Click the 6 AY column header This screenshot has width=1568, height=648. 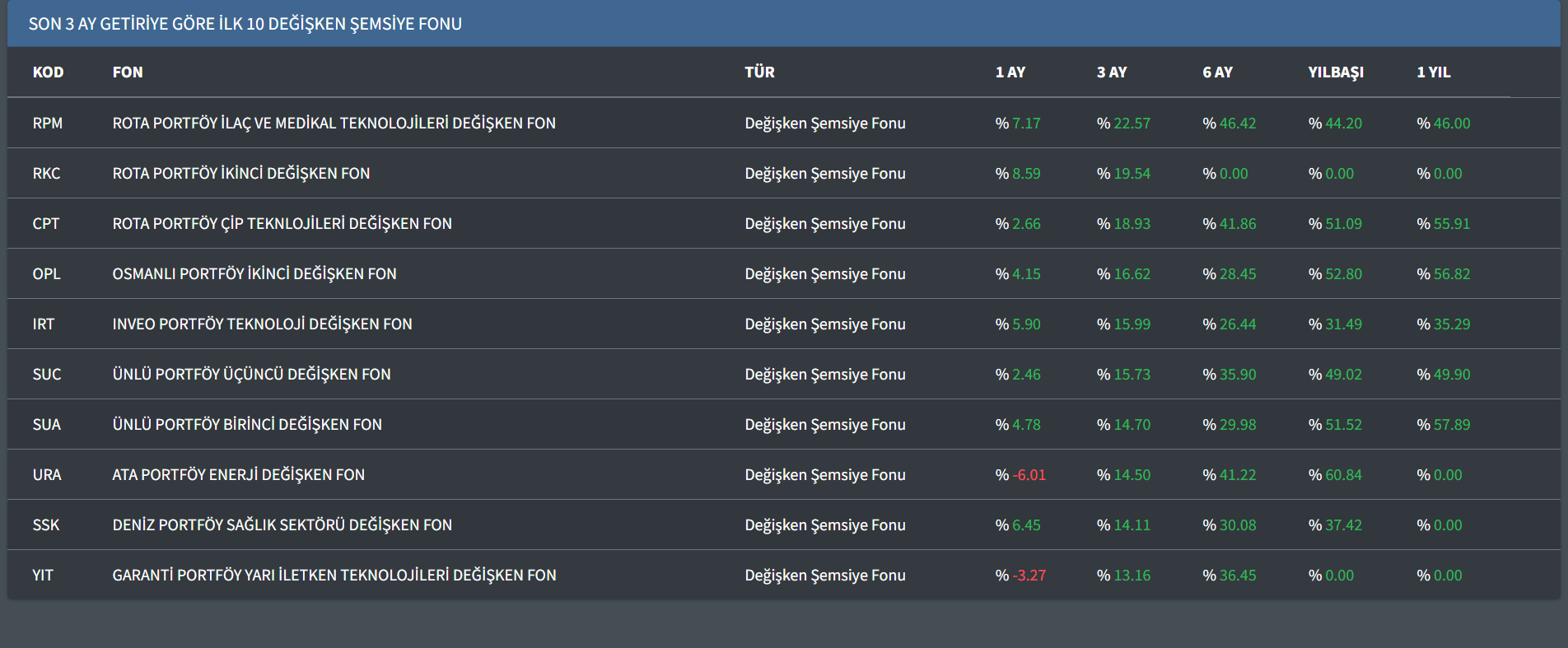coord(1217,72)
